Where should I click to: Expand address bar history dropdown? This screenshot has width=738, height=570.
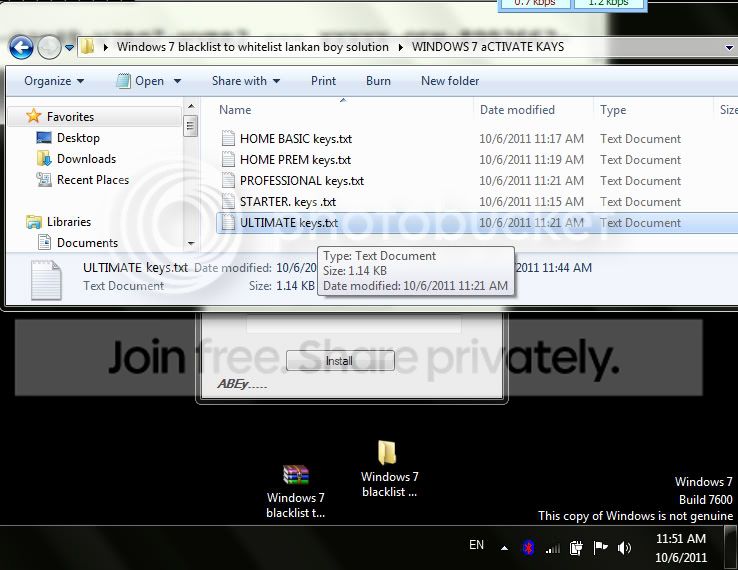tap(729, 48)
